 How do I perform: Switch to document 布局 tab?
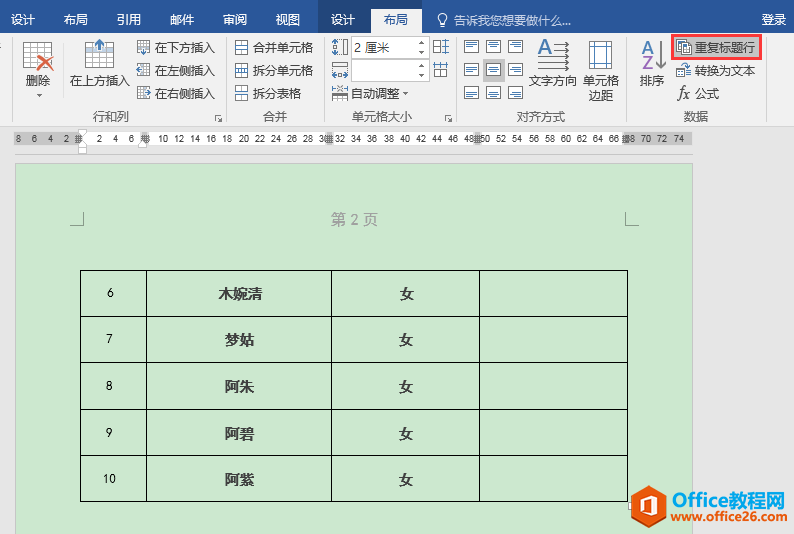pos(76,20)
